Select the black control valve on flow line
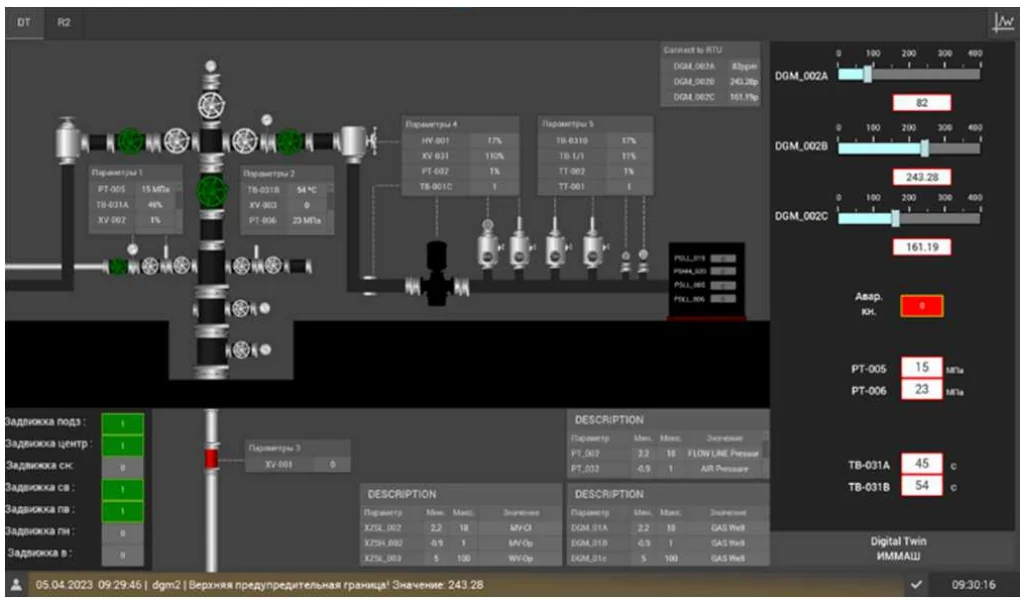 [436, 273]
